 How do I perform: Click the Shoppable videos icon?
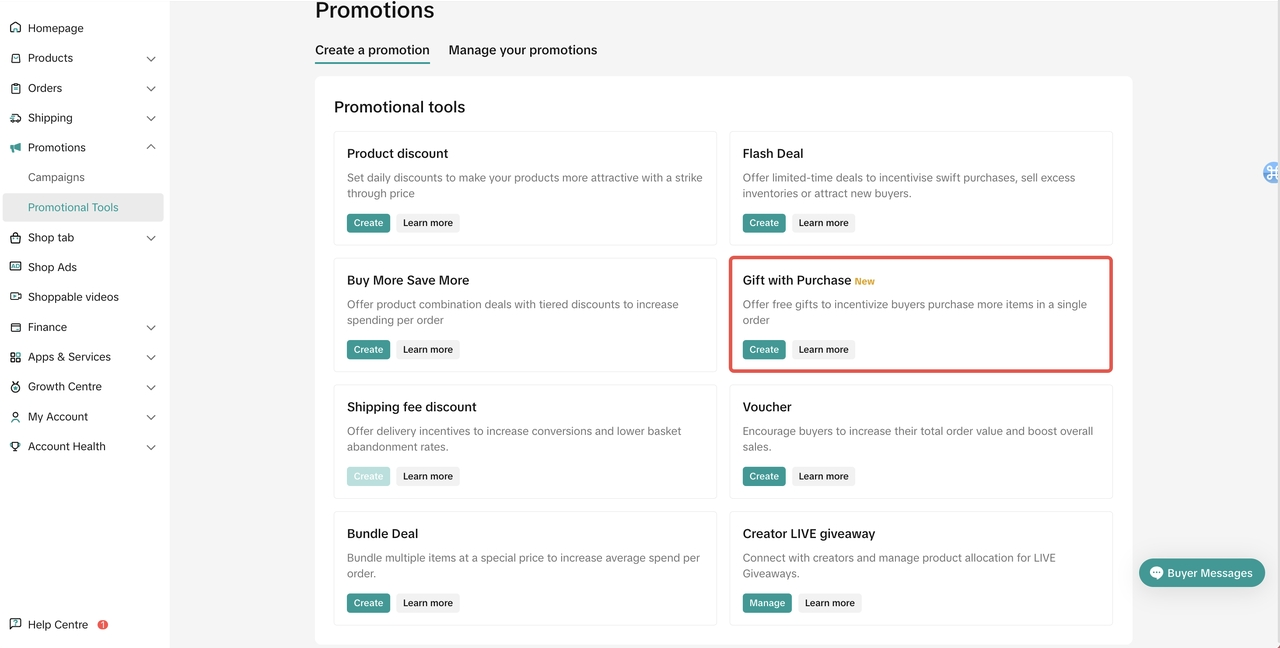click(15, 297)
